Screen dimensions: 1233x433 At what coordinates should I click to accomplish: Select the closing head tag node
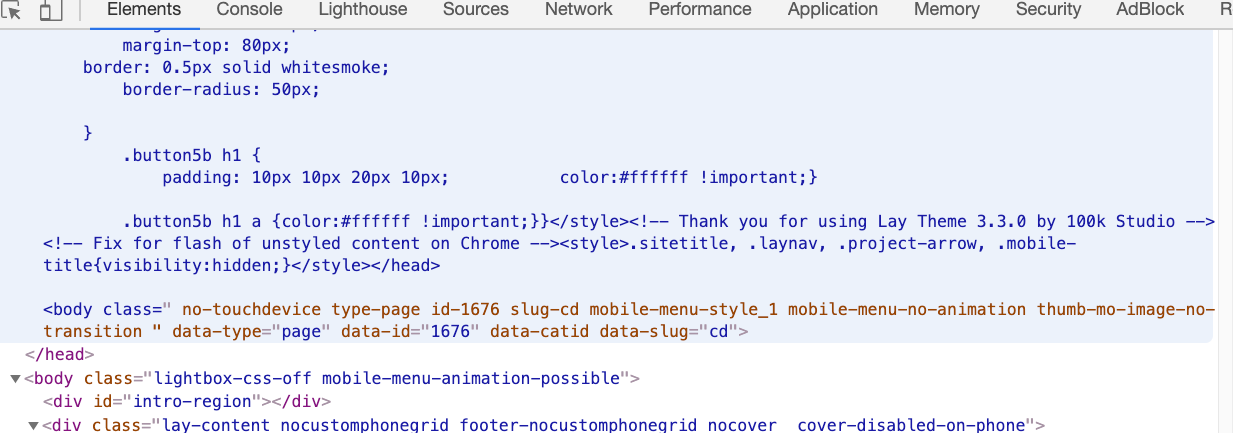point(59,354)
